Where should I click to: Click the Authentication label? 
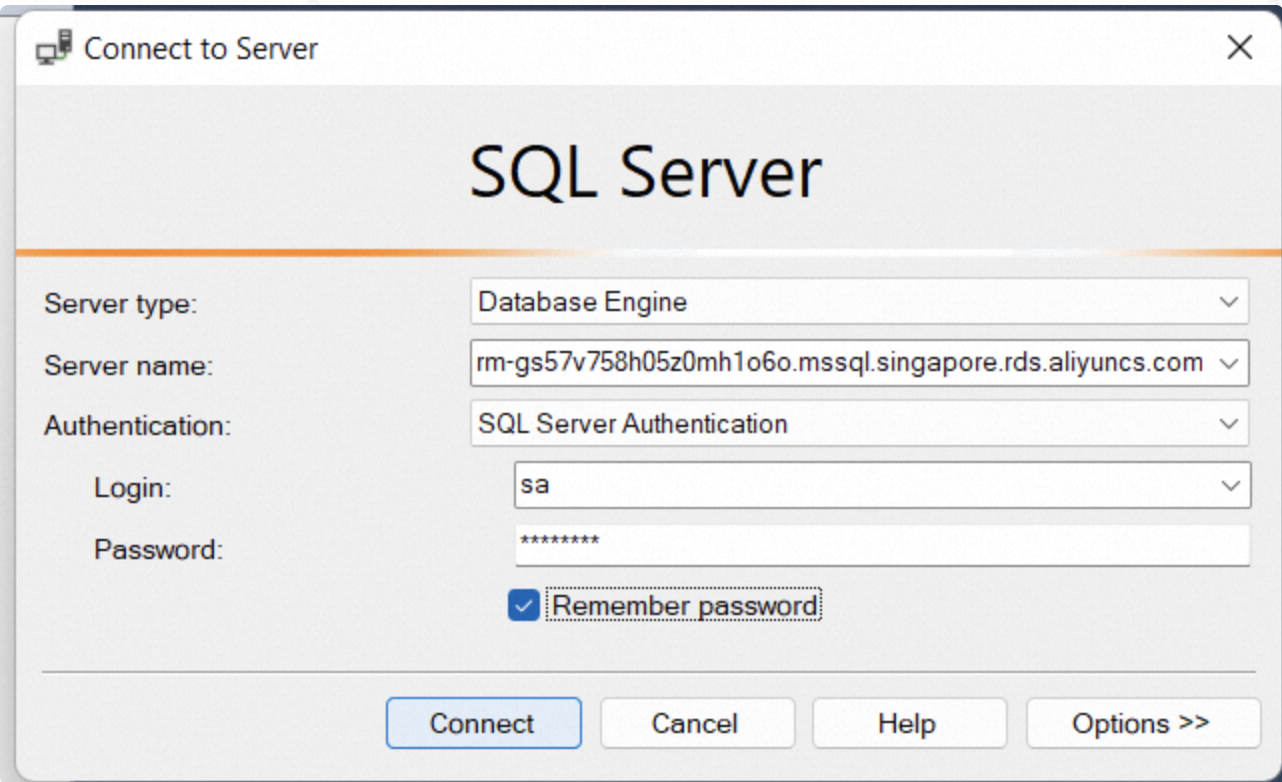click(x=137, y=427)
